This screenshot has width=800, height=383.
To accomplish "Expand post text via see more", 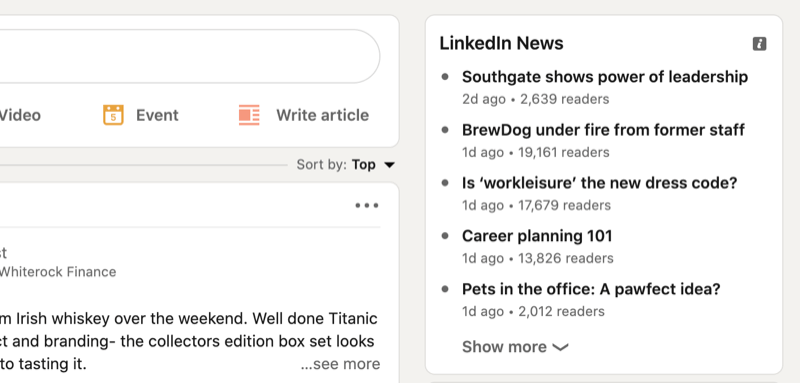I will click(340, 364).
